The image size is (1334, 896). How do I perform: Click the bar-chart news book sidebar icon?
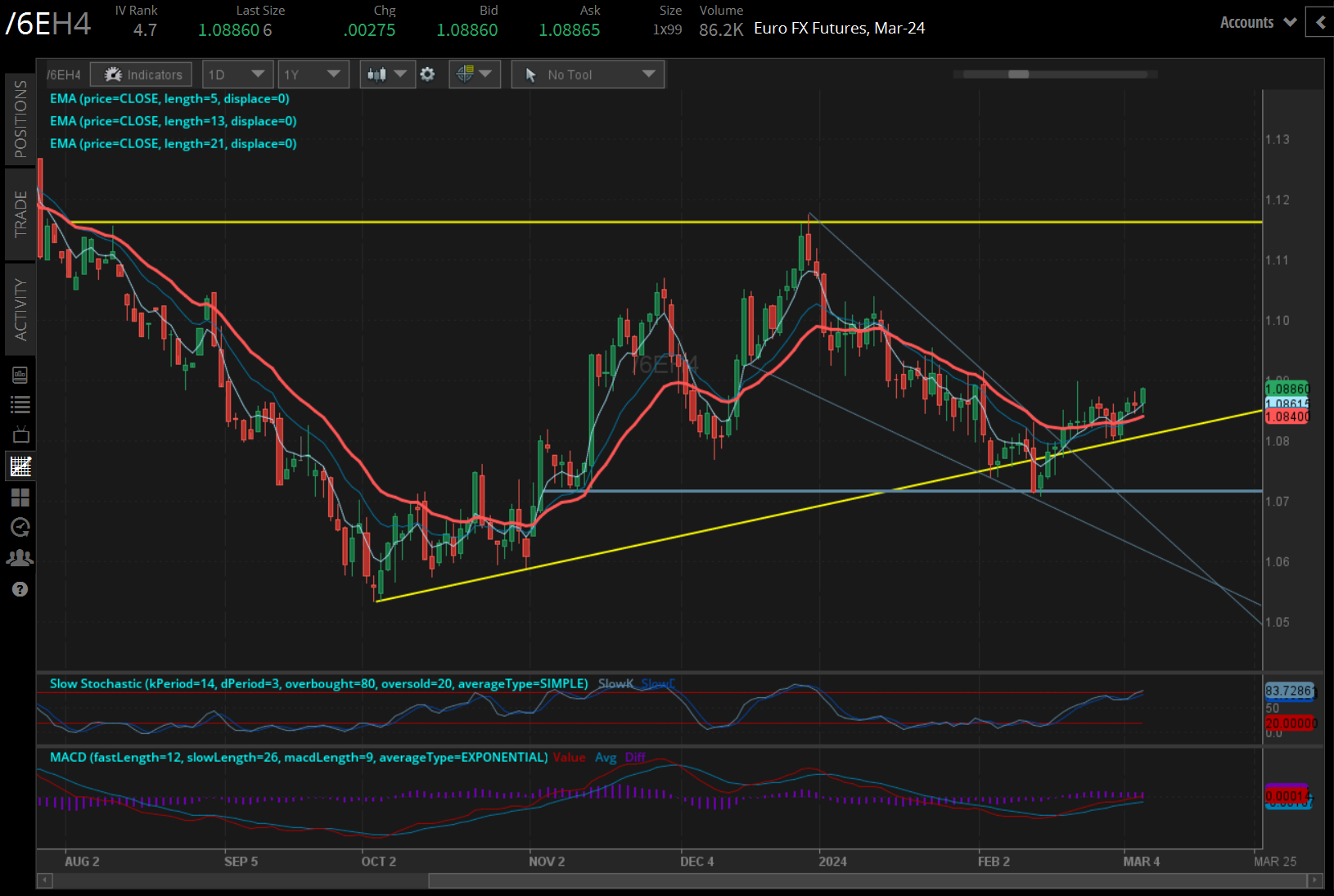(x=20, y=375)
